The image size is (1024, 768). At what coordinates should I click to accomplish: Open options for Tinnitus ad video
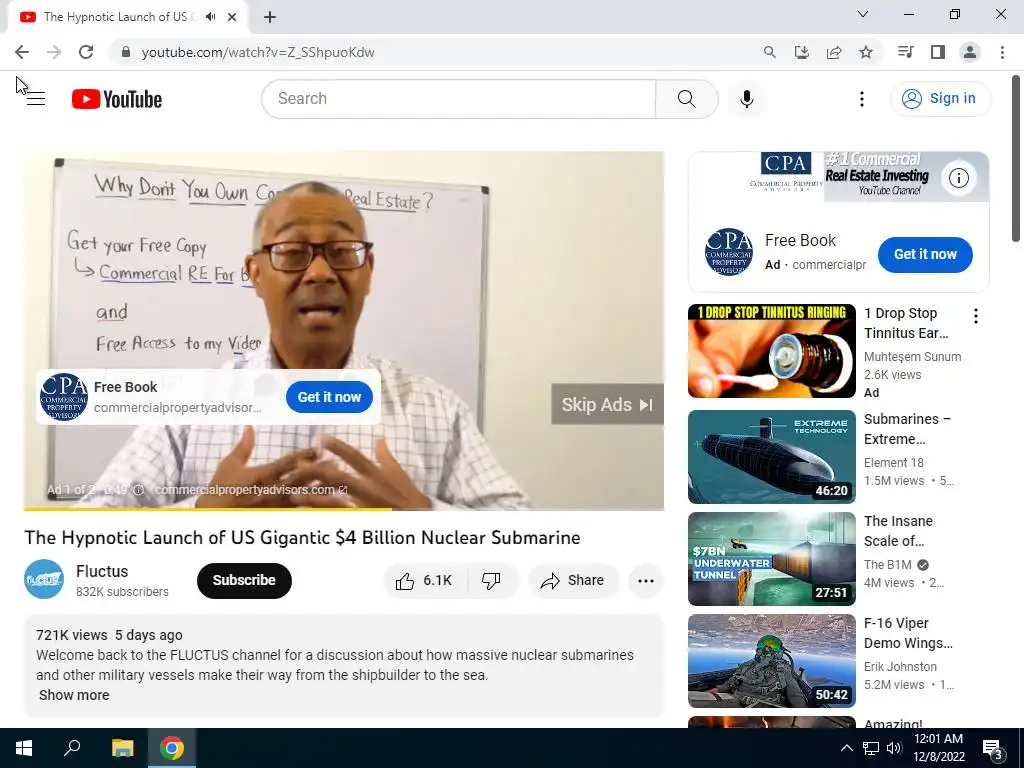975,316
